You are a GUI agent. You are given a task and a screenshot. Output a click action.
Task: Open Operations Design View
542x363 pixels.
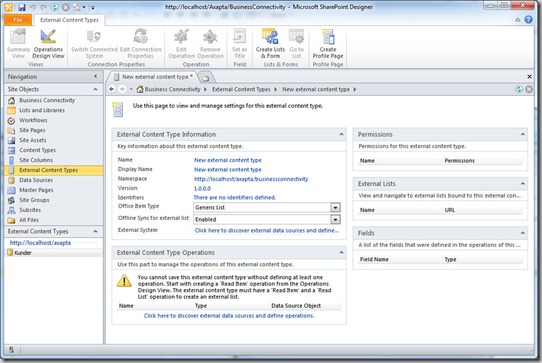pyautogui.click(x=48, y=44)
